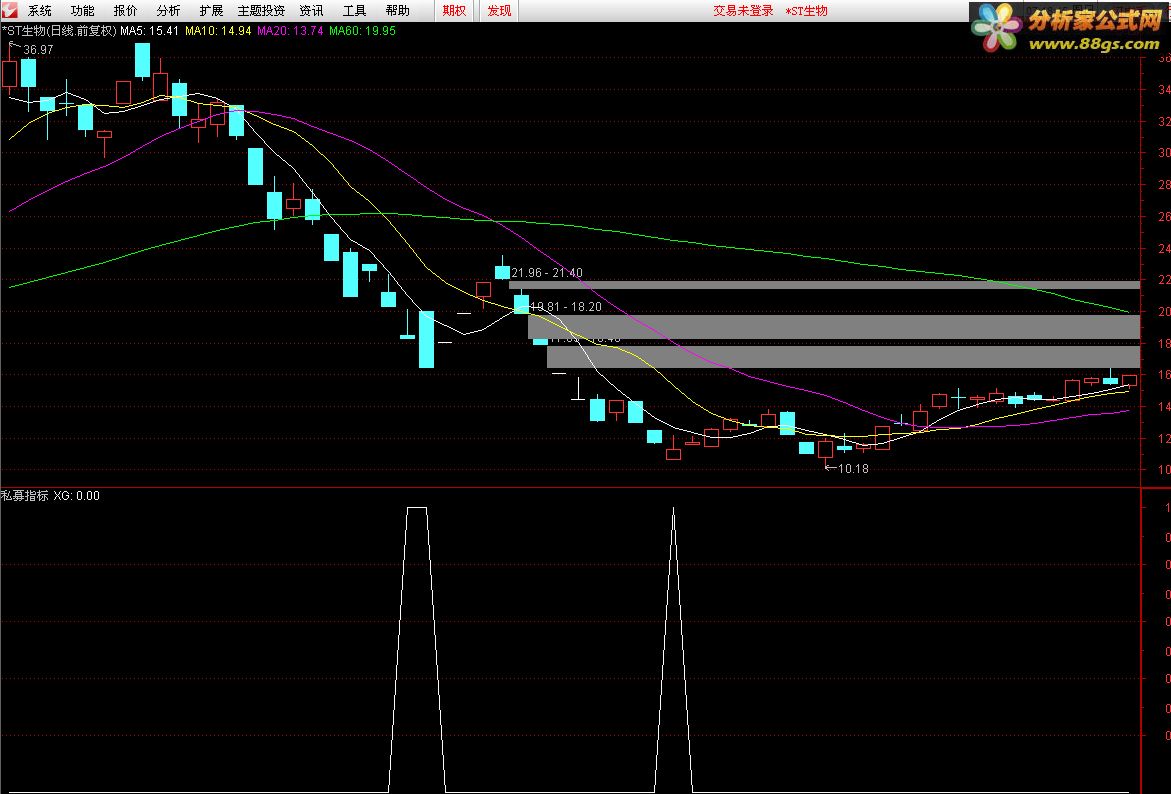Open the 系统 menu
Viewport: 1171px width, 794px height.
(40, 10)
